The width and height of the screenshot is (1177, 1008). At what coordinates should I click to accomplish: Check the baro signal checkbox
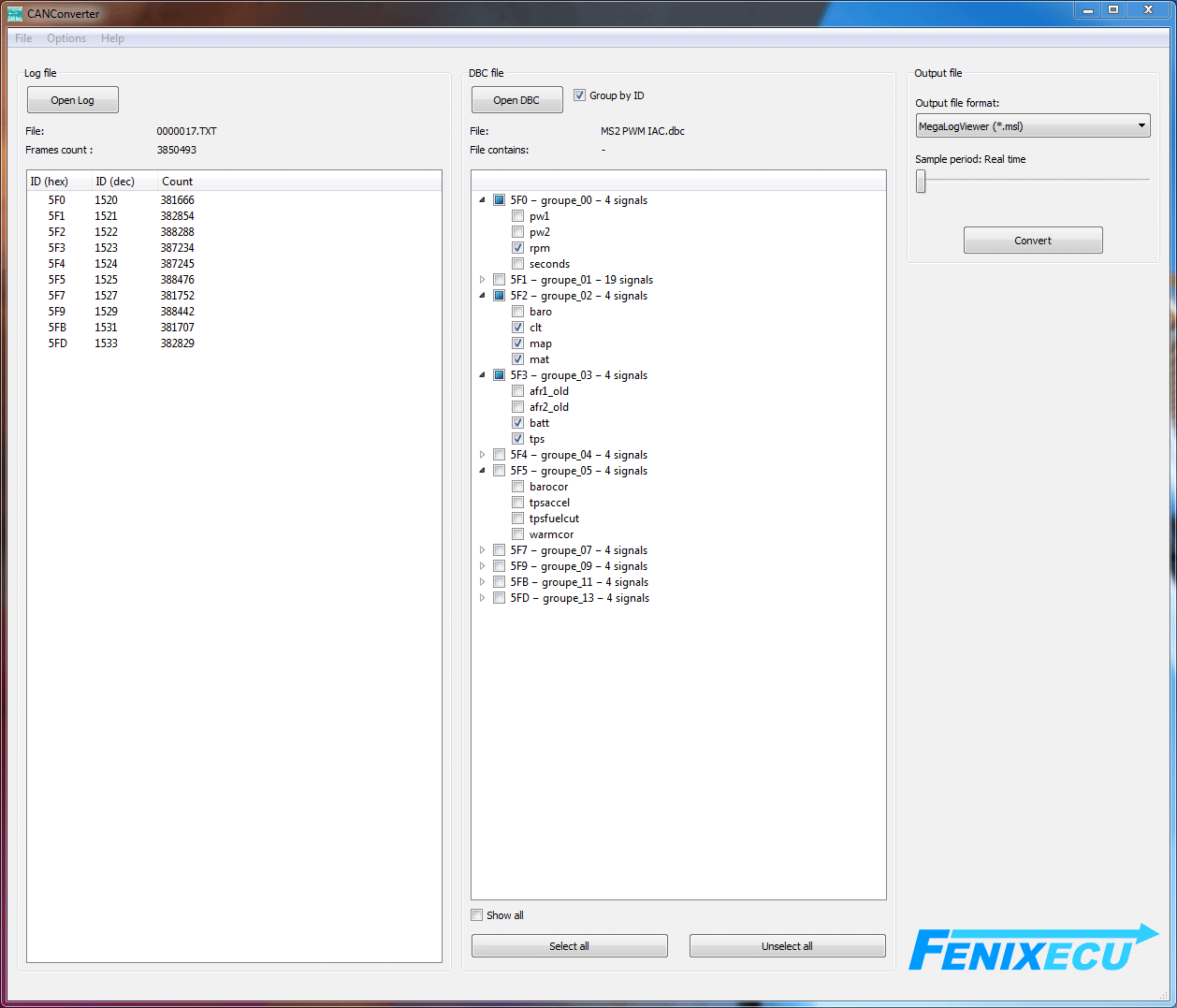point(517,312)
